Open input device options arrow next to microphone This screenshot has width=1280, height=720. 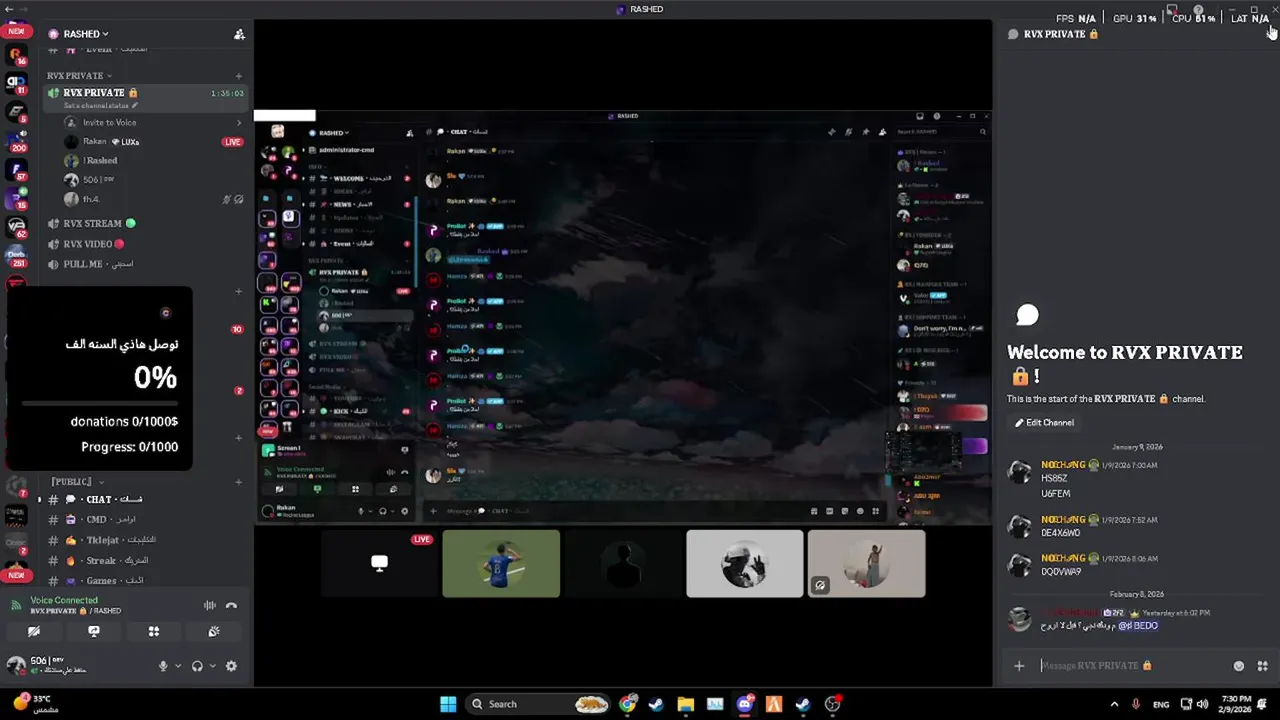click(178, 666)
